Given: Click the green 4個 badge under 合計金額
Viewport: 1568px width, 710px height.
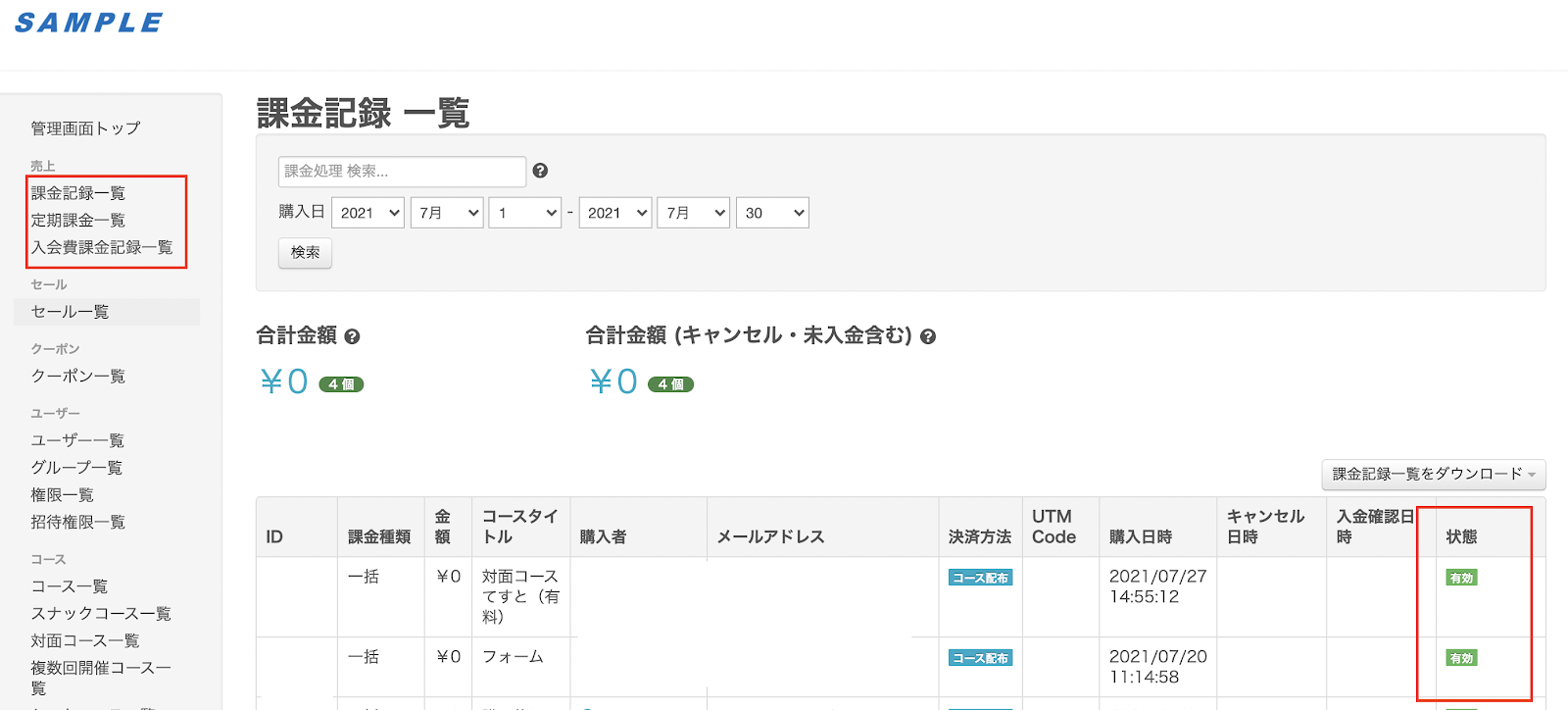Looking at the screenshot, I should [341, 384].
